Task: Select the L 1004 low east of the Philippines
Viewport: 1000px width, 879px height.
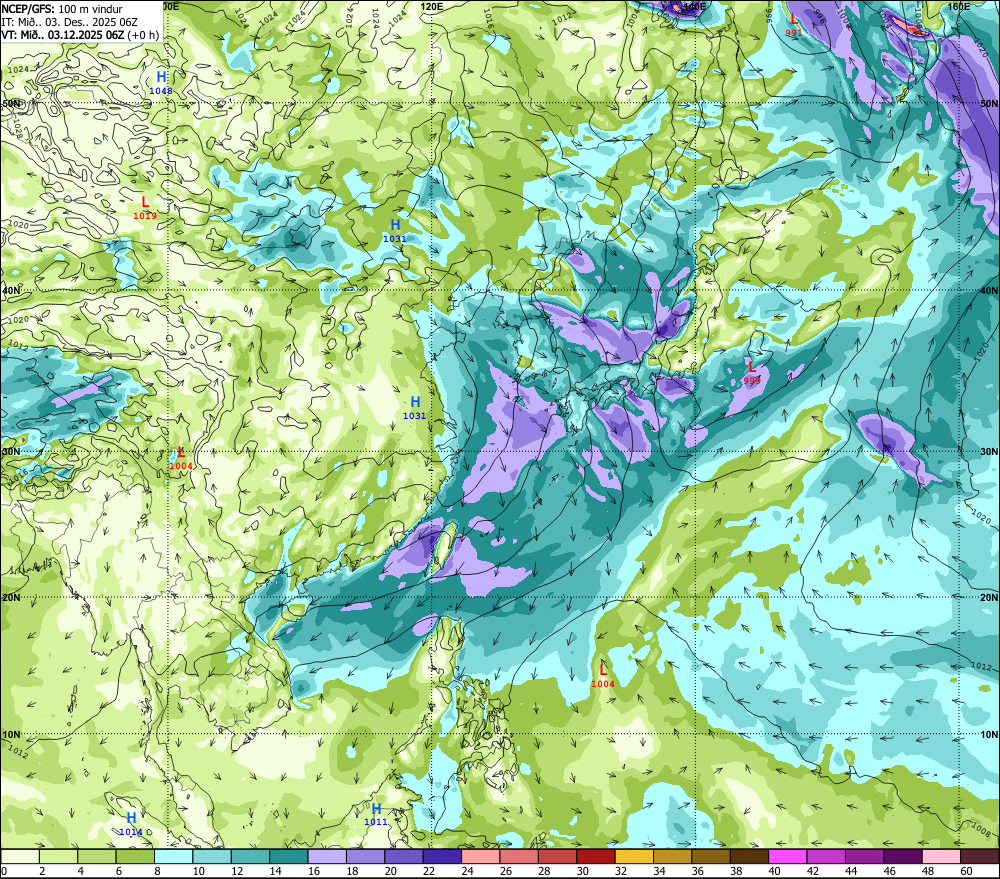Action: [603, 676]
